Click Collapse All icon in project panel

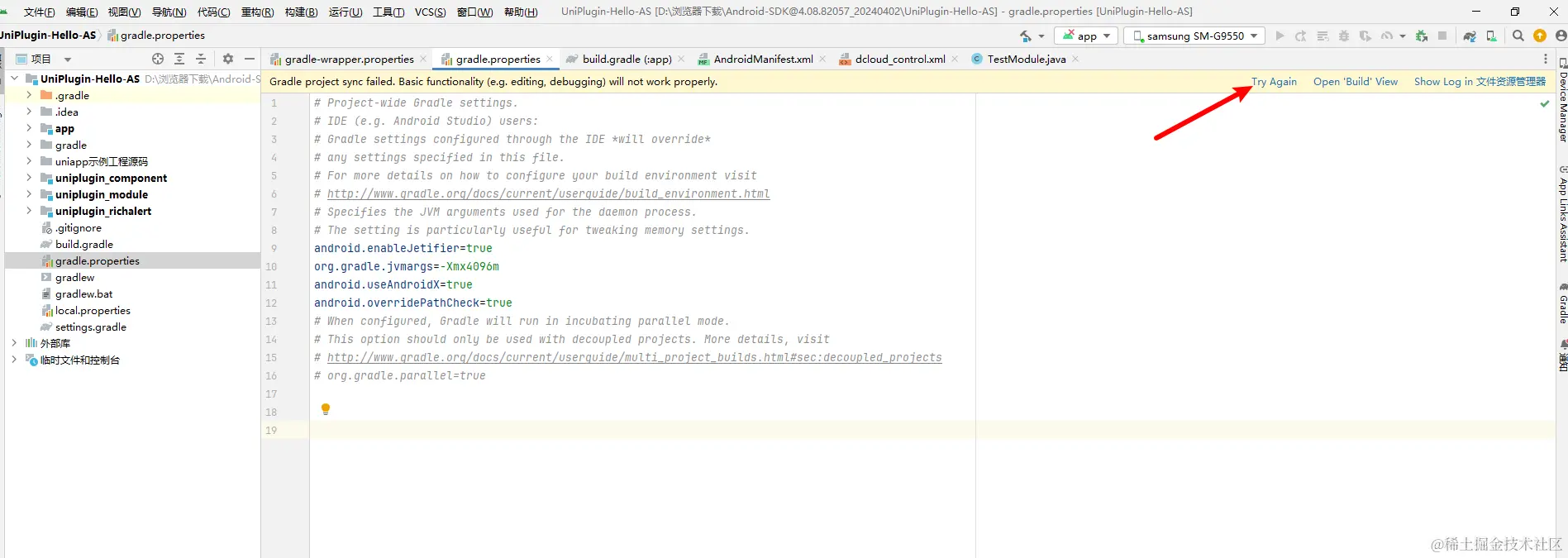click(x=201, y=59)
